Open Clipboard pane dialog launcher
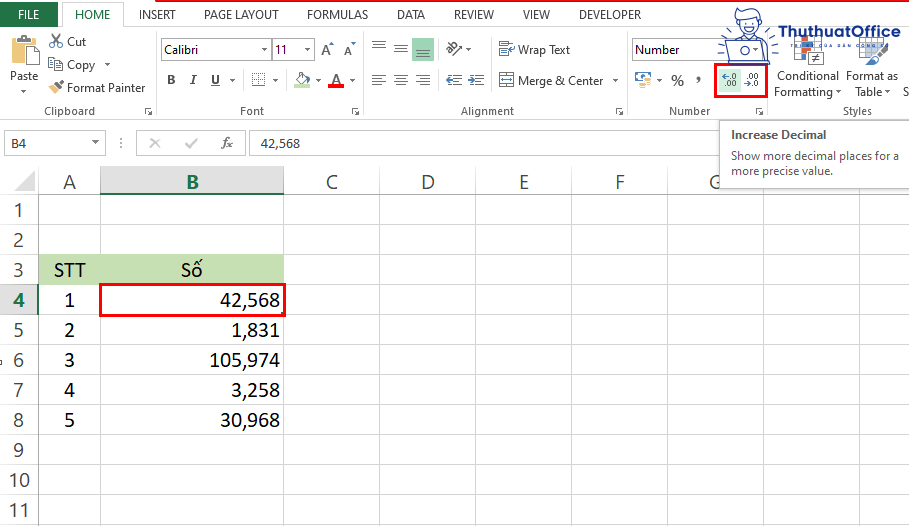Viewport: 909px width, 526px height. click(x=148, y=111)
